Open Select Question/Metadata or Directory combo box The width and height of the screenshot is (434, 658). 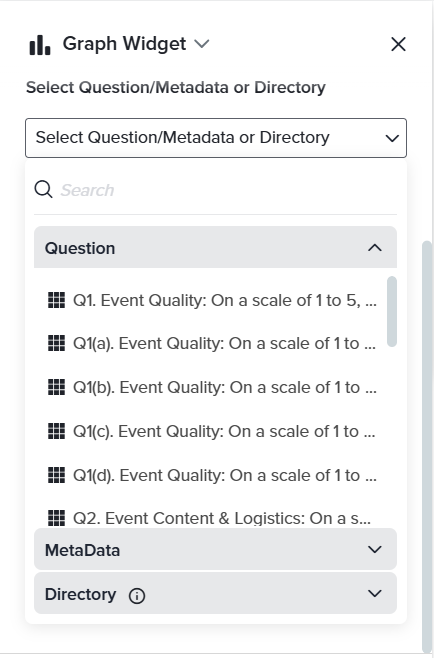tap(216, 138)
